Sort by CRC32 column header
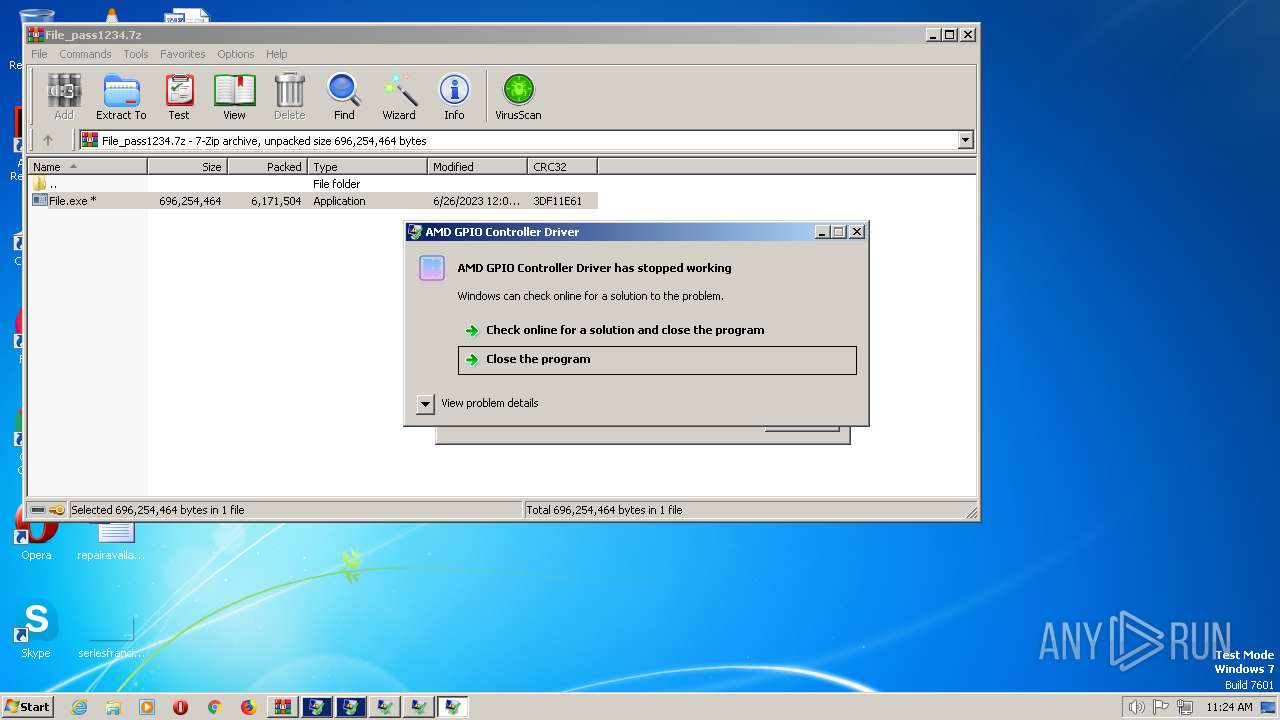1280x720 pixels. tap(563, 167)
